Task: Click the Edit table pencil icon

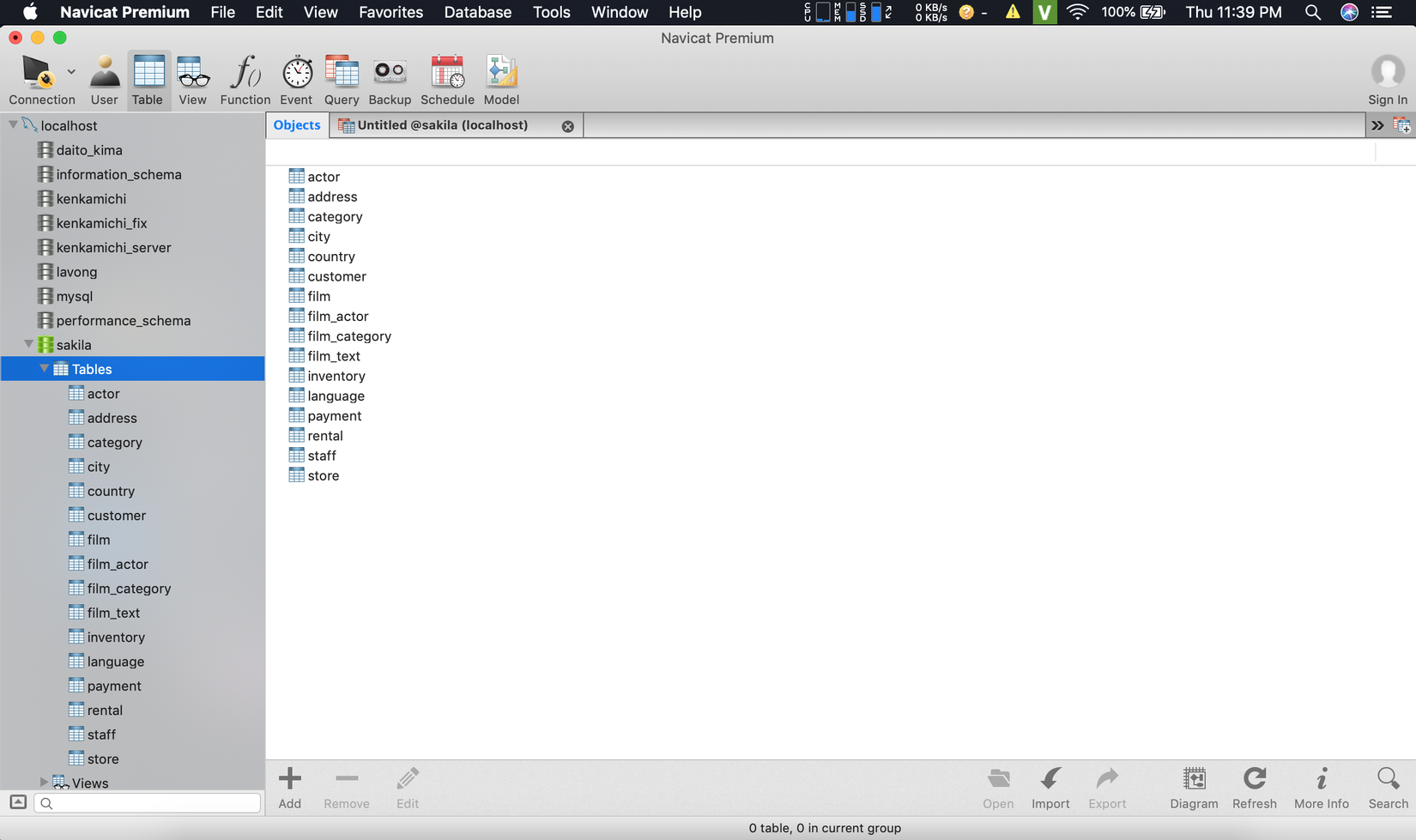Action: click(408, 788)
